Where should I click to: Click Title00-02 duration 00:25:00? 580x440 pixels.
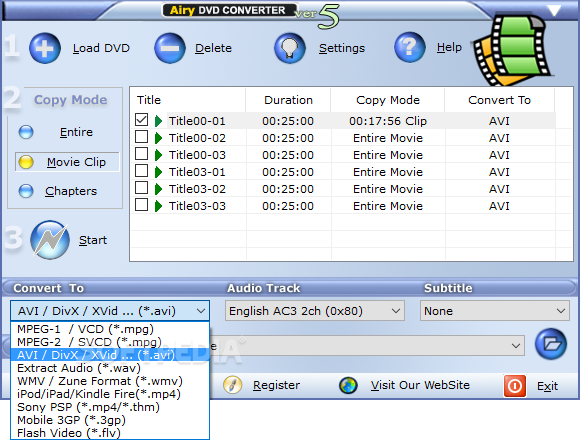(x=288, y=138)
